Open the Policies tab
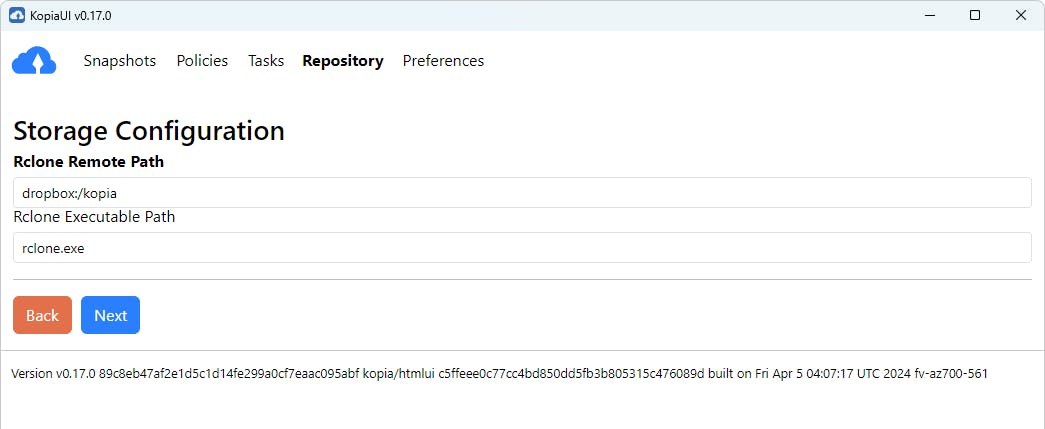This screenshot has height=429, width=1045. [x=202, y=61]
